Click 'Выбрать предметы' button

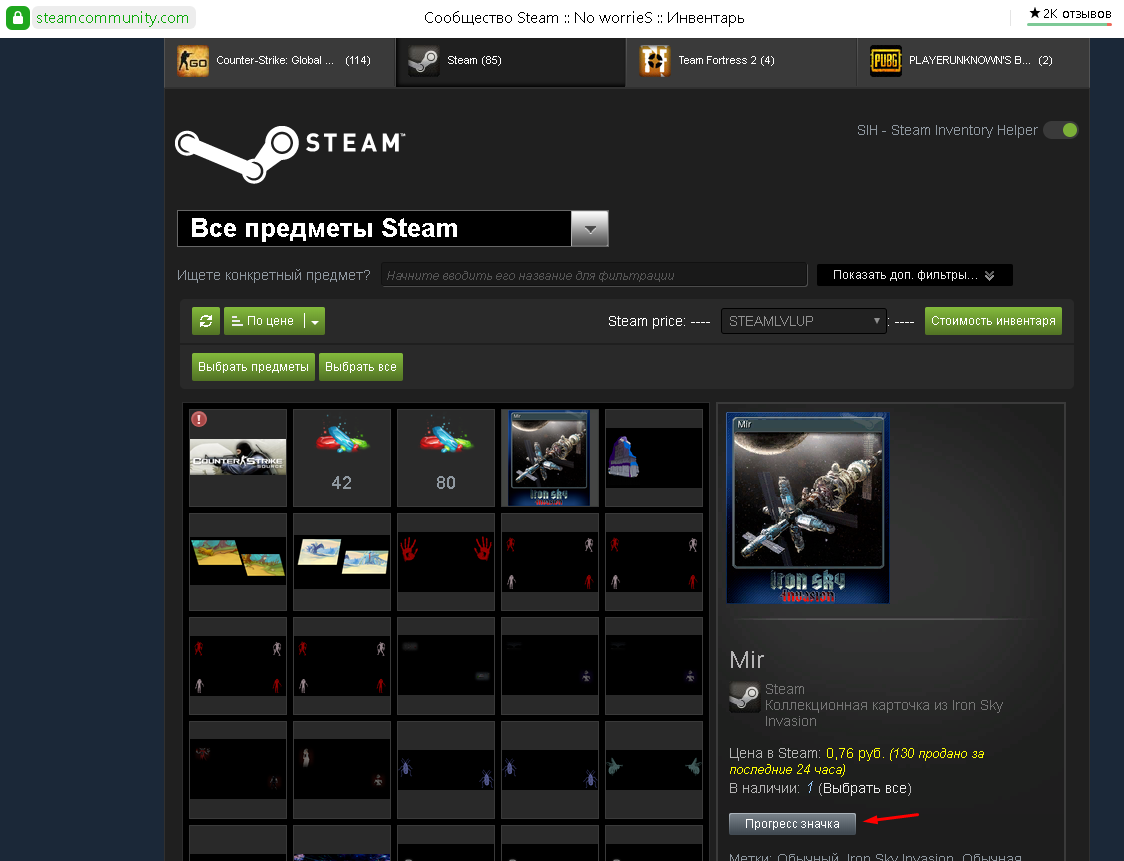coord(253,366)
